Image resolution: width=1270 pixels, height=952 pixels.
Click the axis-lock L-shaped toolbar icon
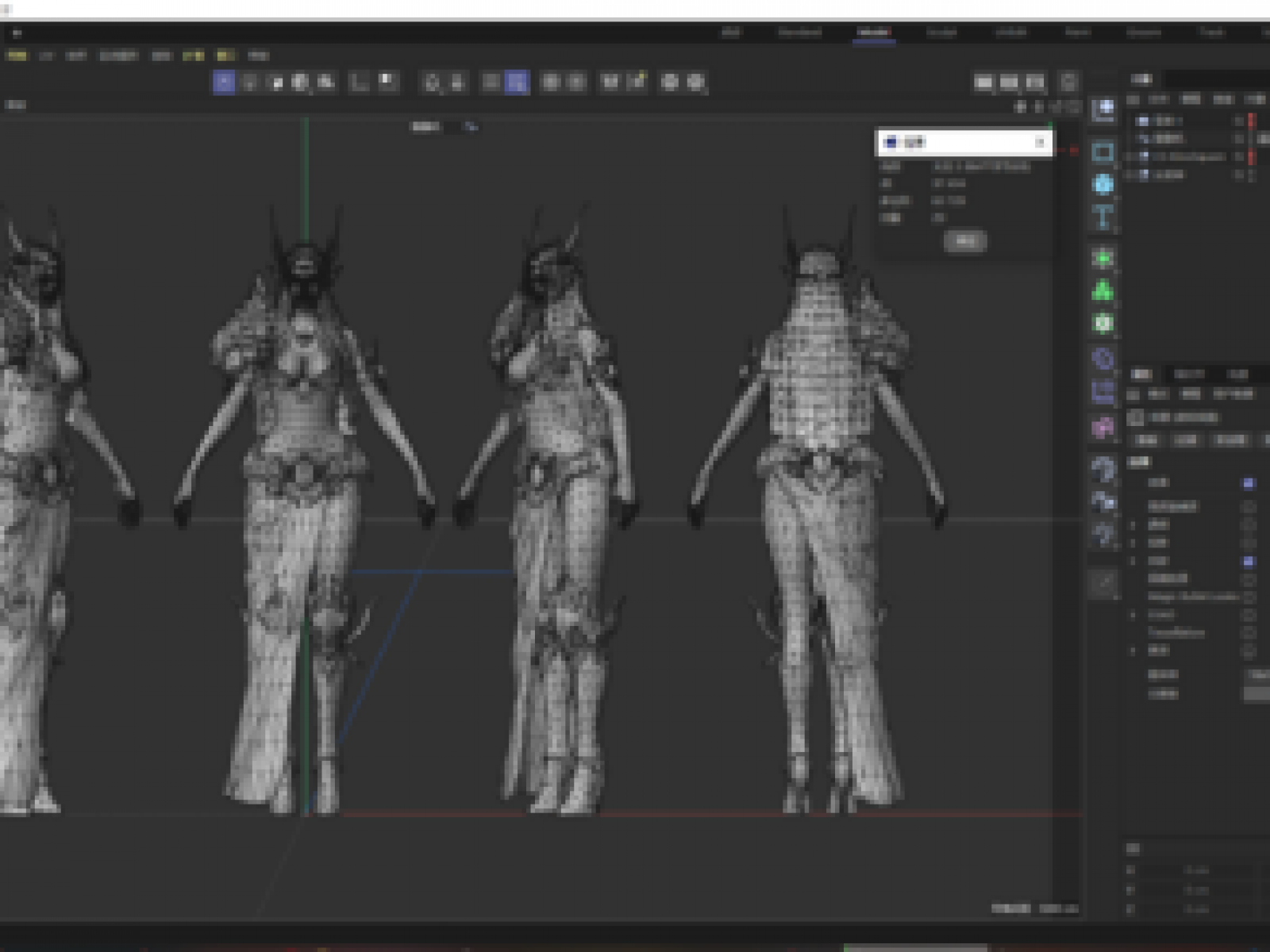click(360, 82)
